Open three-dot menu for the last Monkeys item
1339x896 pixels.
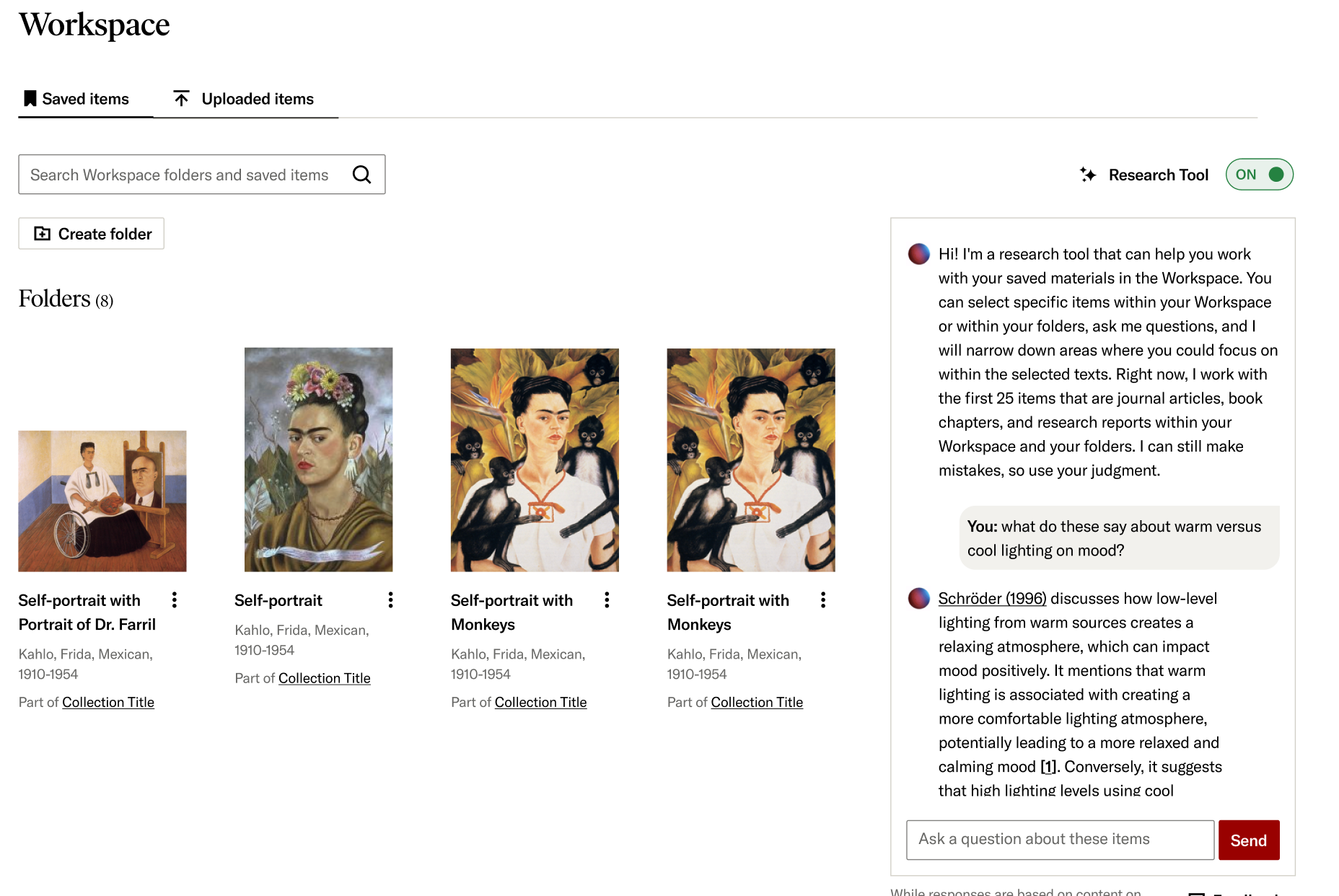point(823,600)
